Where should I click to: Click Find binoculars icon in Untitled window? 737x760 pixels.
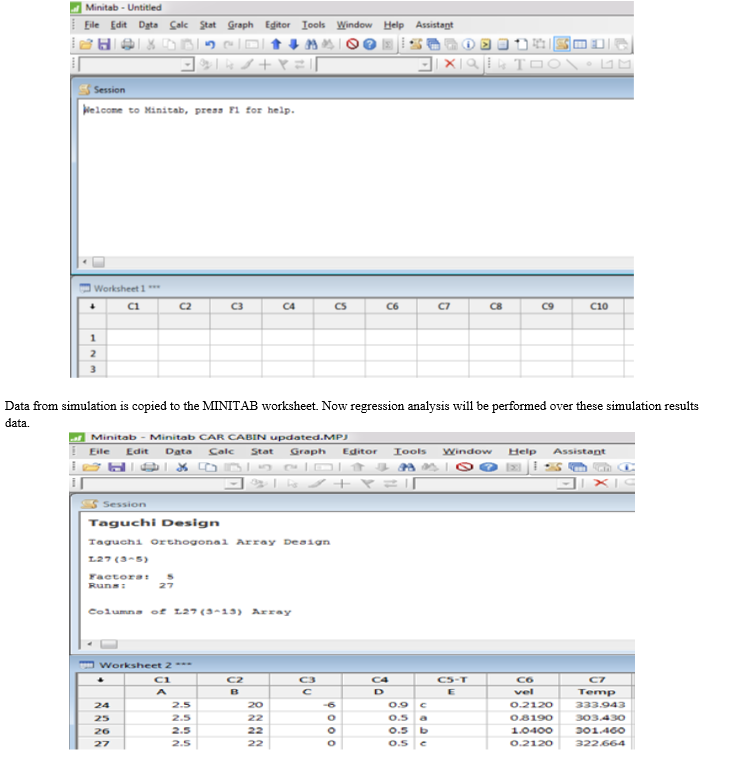pos(311,45)
